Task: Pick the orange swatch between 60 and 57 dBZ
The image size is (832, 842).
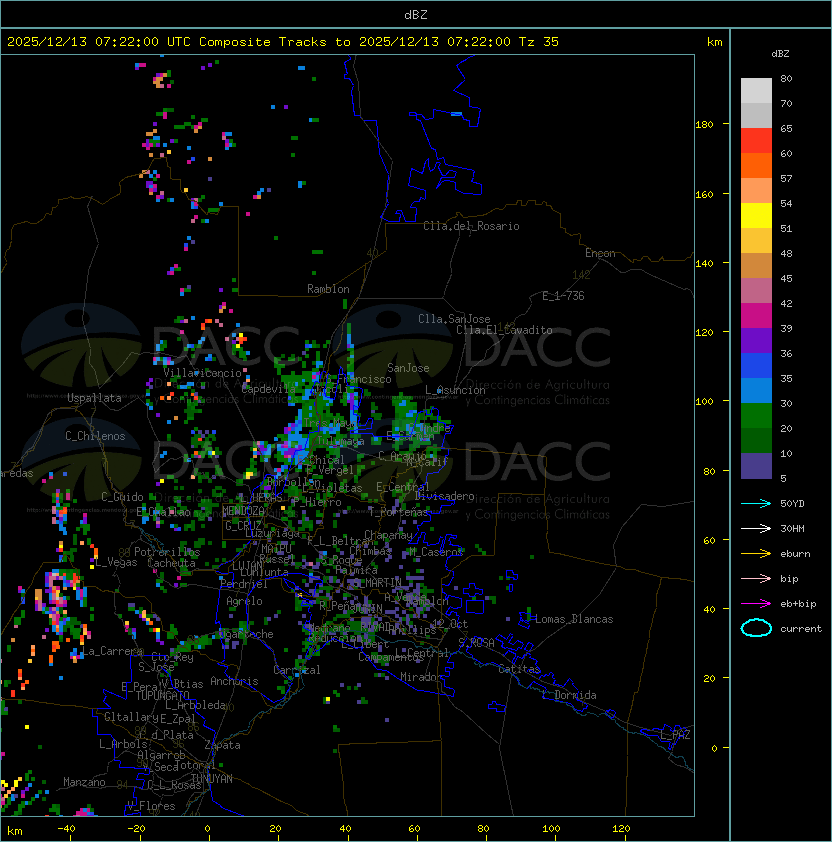Action: (x=756, y=166)
